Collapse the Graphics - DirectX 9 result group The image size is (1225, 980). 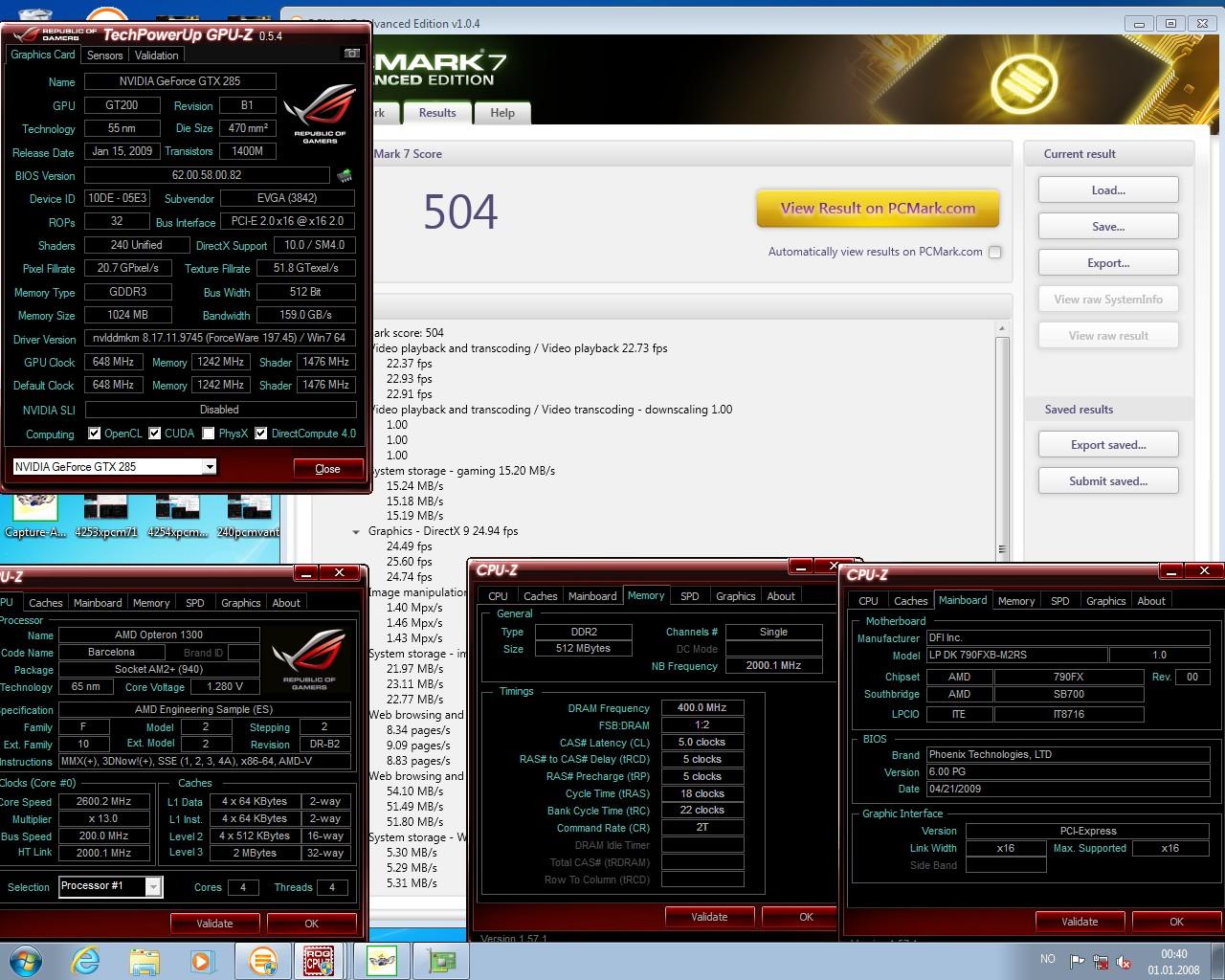point(356,531)
